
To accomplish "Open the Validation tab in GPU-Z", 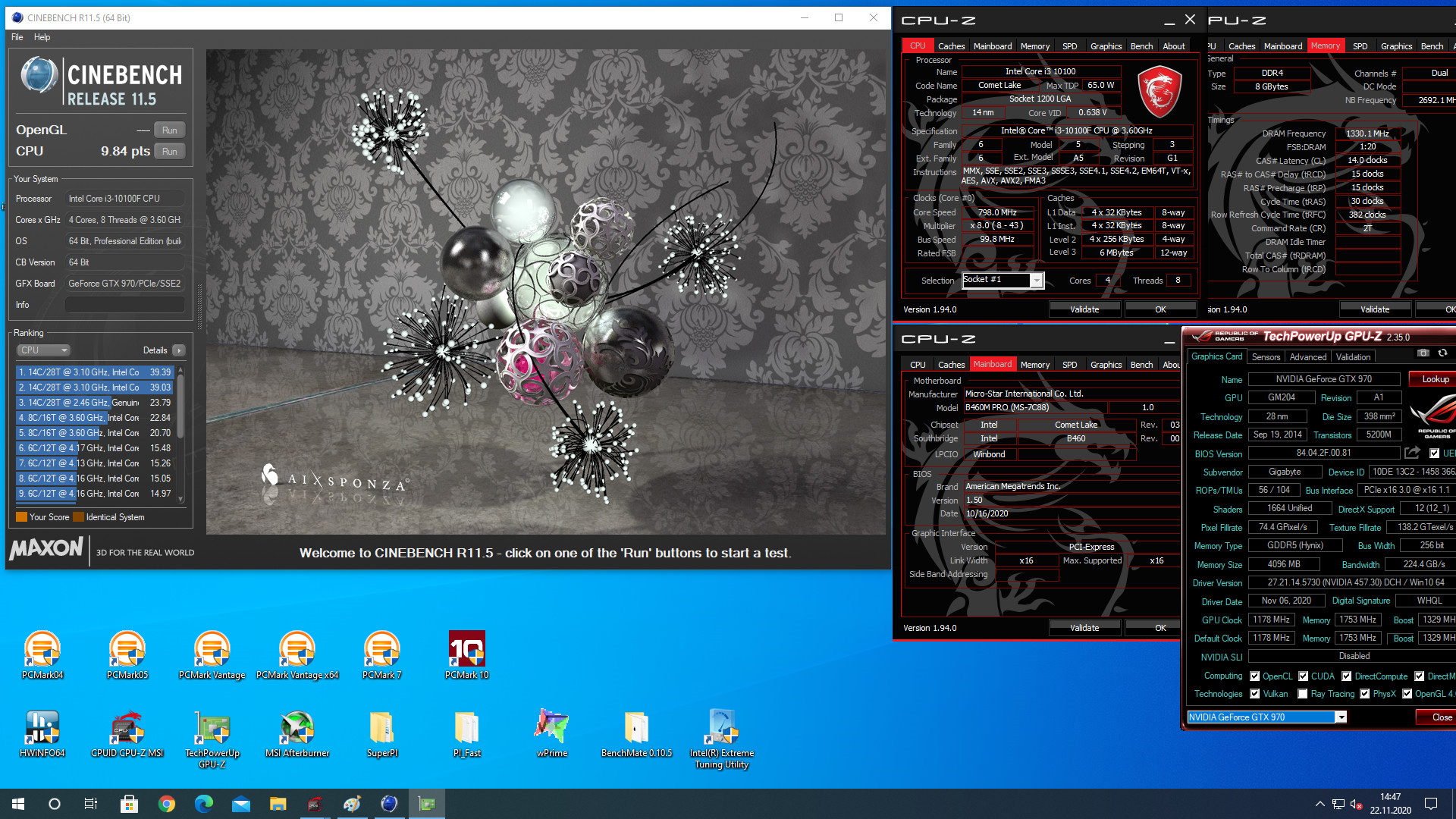I will [1353, 357].
